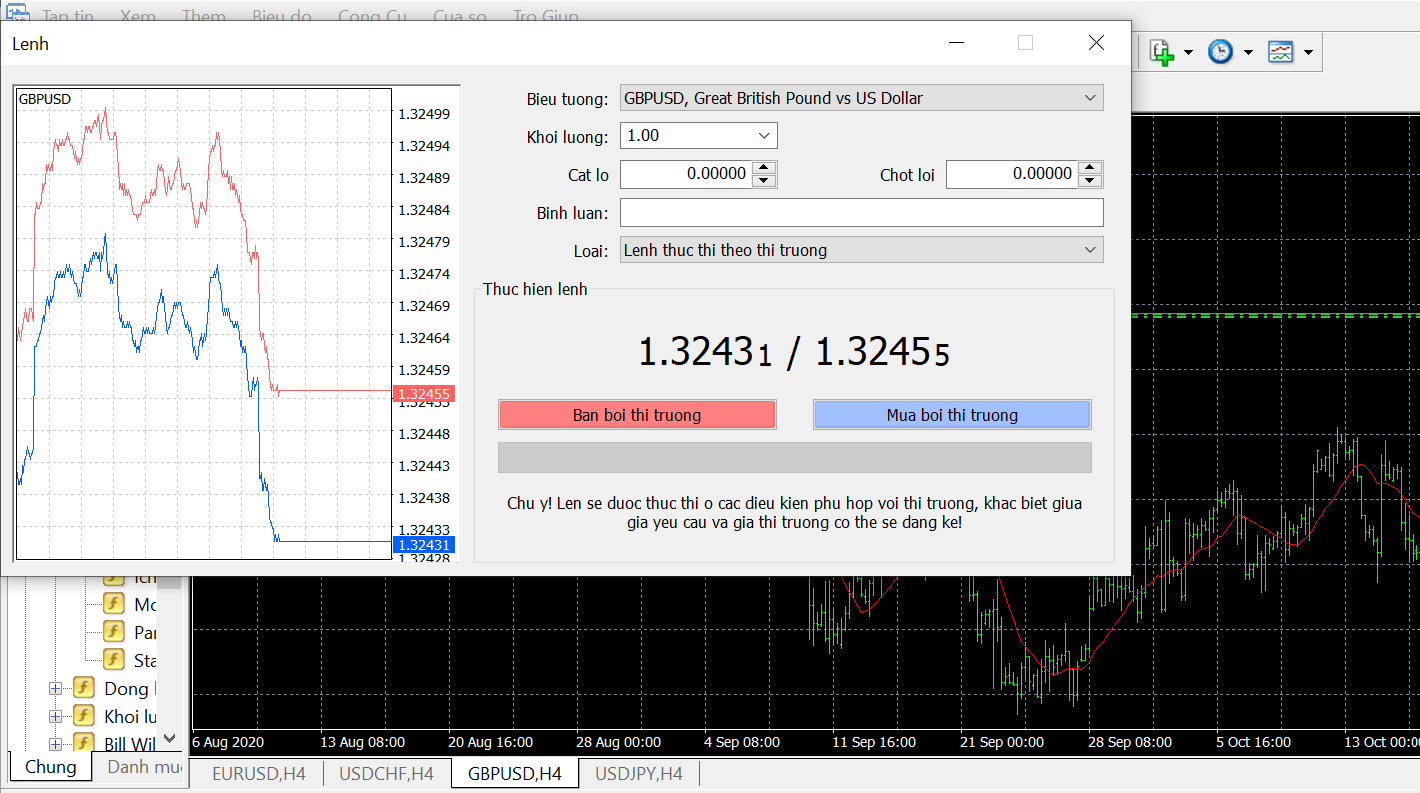This screenshot has height=793, width=1420.
Task: Click the chart templates icon in toolbar
Action: tap(1281, 52)
